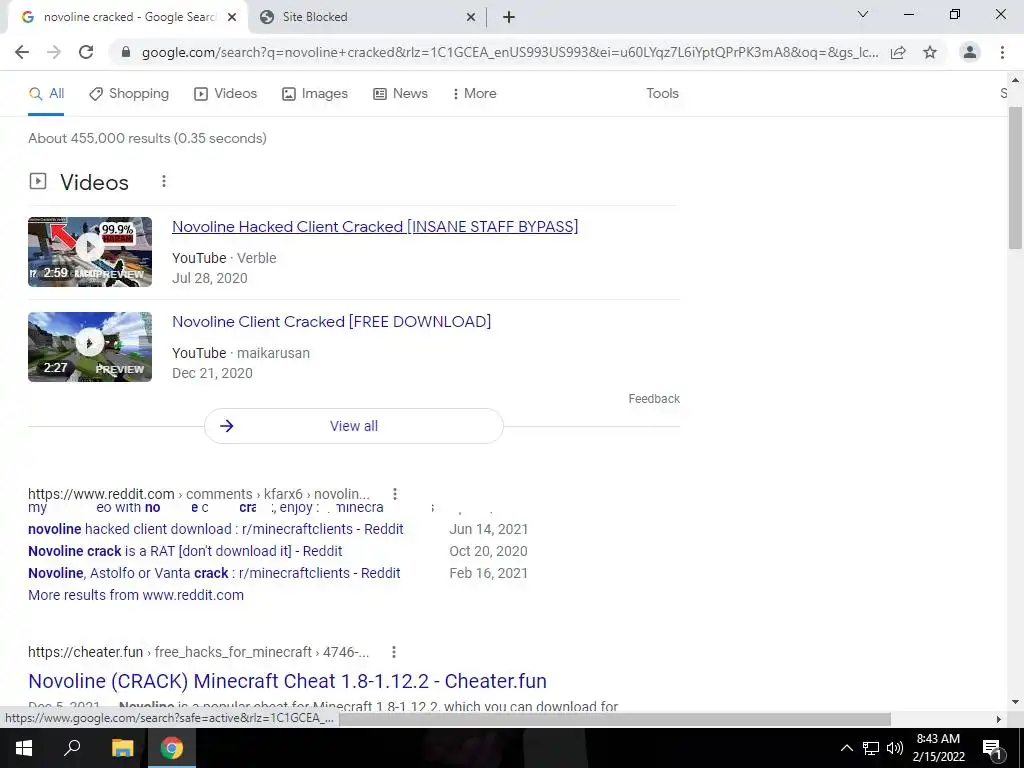Click the About 455,000 results text
The height and width of the screenshot is (768, 1024).
[x=148, y=138]
